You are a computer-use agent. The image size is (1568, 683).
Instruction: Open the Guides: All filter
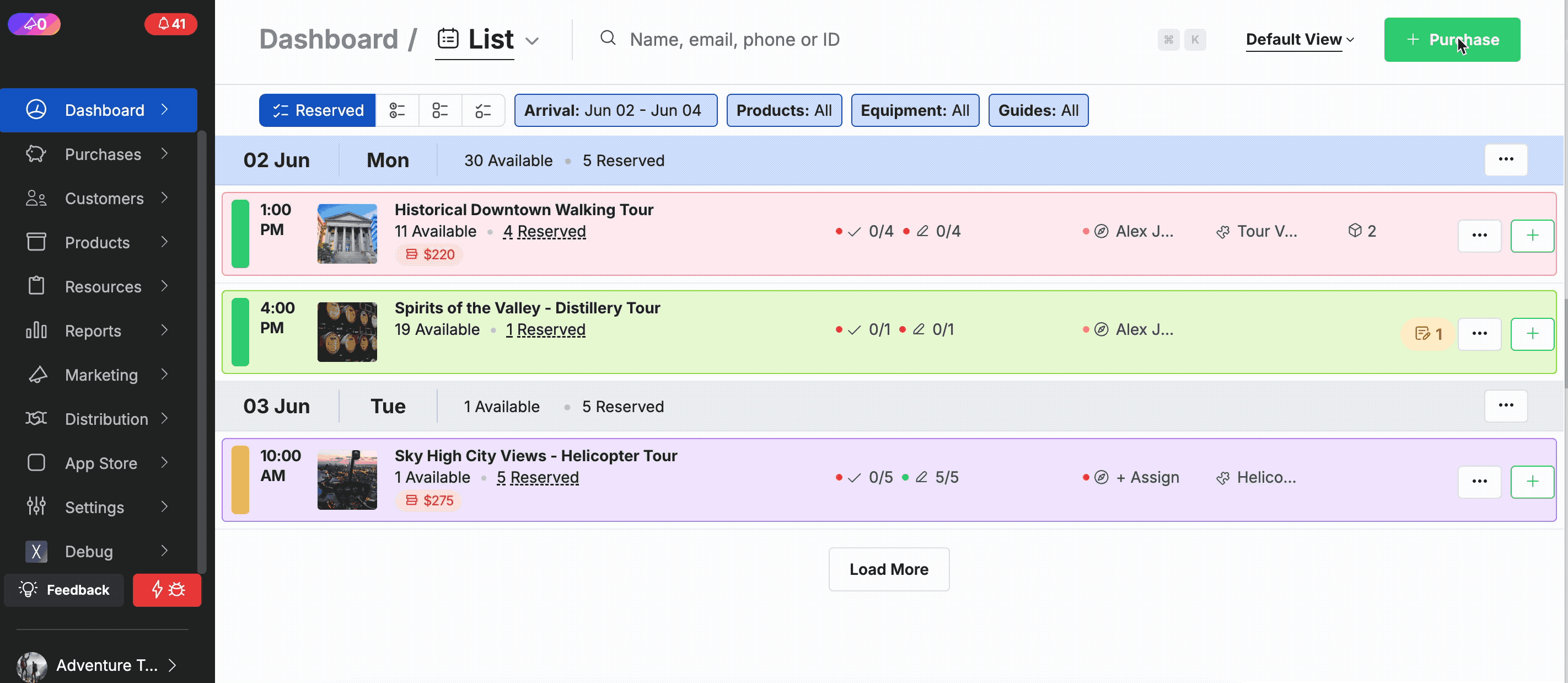coord(1038,110)
